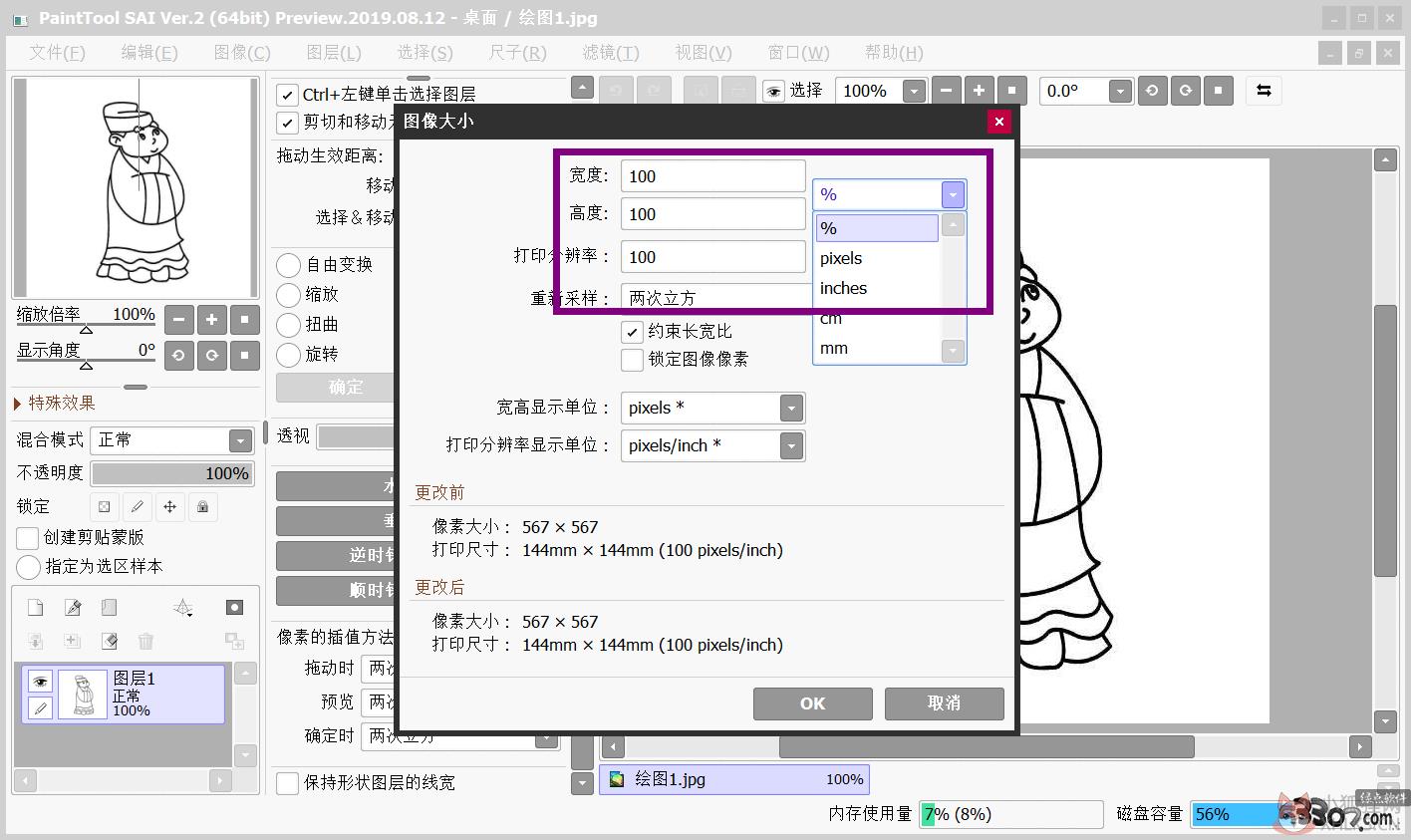Flip canvas horizontally double-arrow icon
Viewport: 1411px width, 840px height.
1264,91
